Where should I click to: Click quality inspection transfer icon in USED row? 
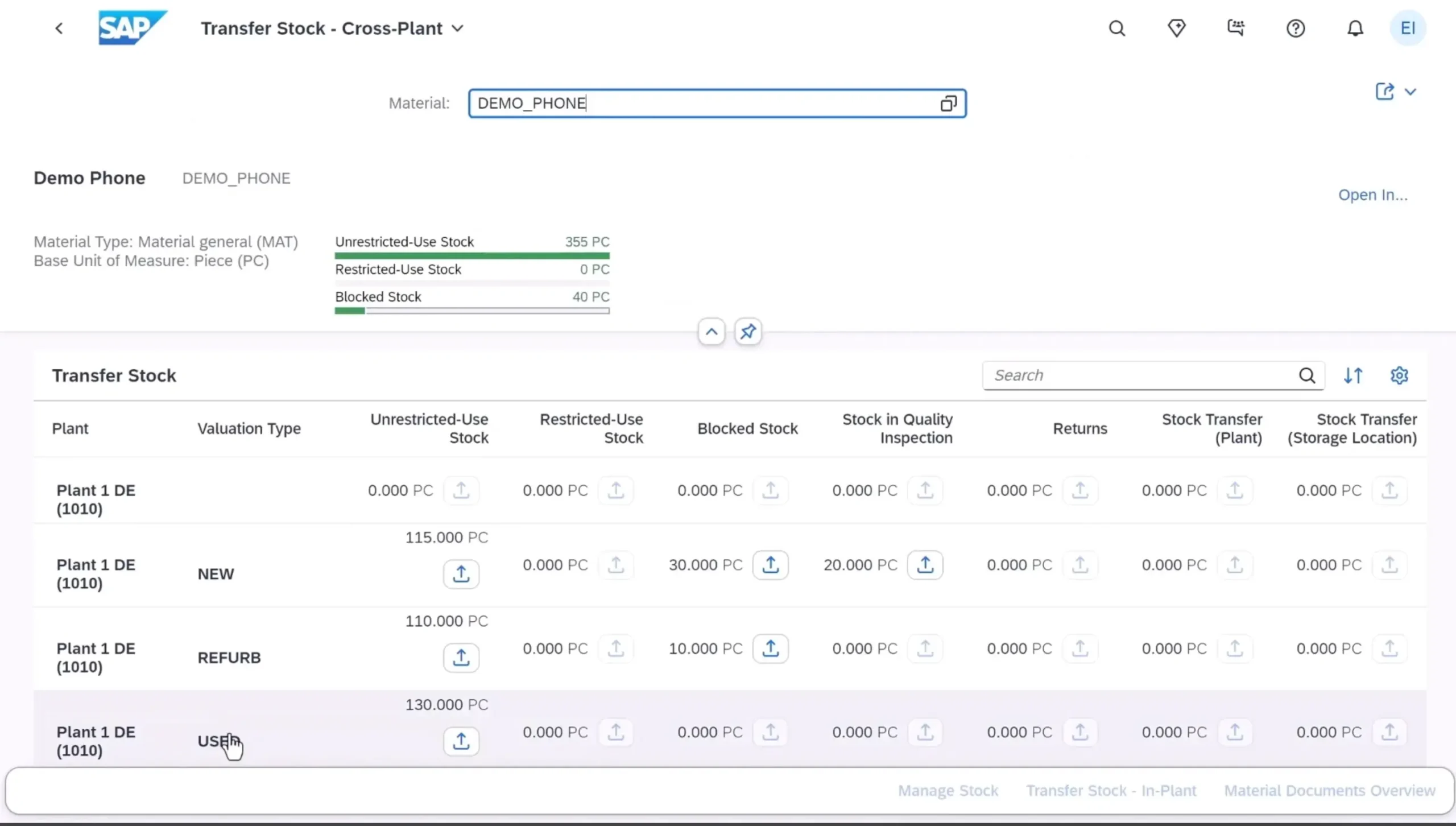tap(925, 732)
